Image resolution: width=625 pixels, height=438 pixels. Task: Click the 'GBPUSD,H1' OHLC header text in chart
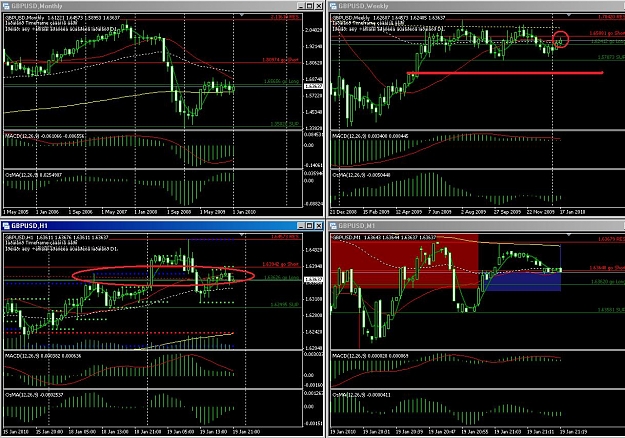coord(56,238)
